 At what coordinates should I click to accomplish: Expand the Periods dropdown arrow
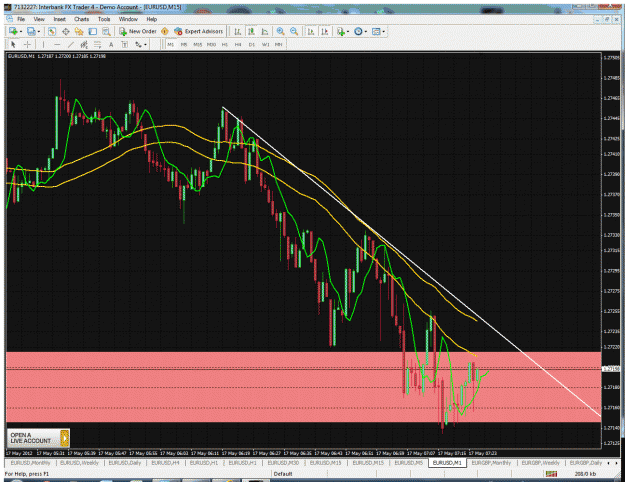tap(366, 31)
